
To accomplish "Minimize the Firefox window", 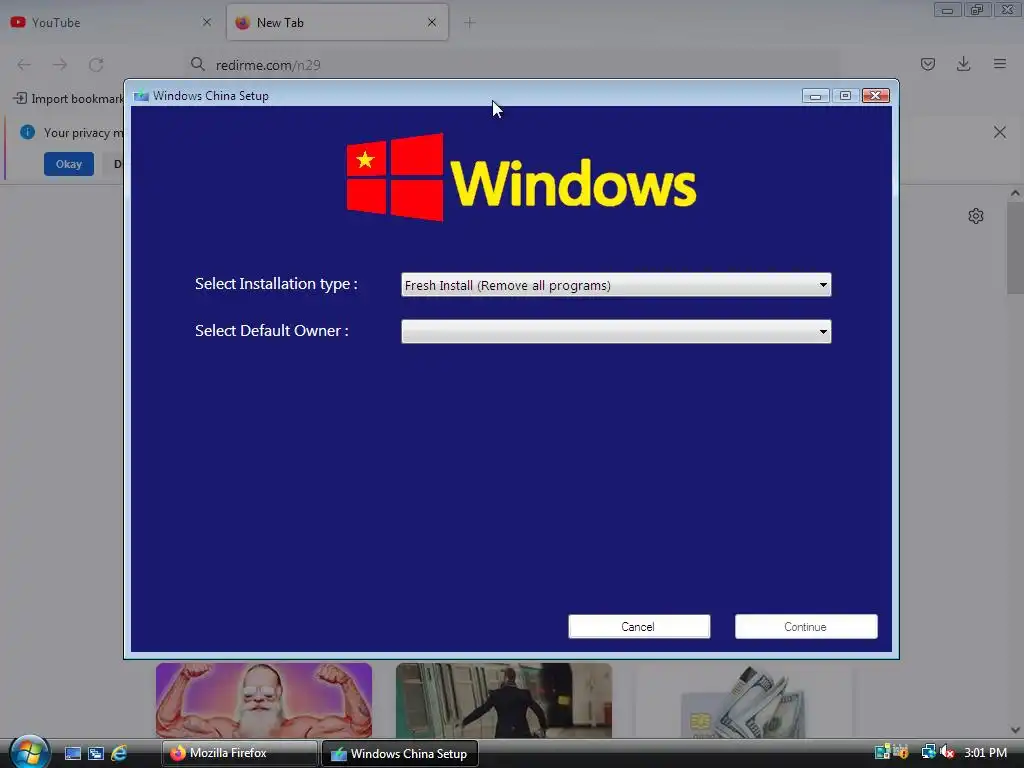I will tap(947, 10).
